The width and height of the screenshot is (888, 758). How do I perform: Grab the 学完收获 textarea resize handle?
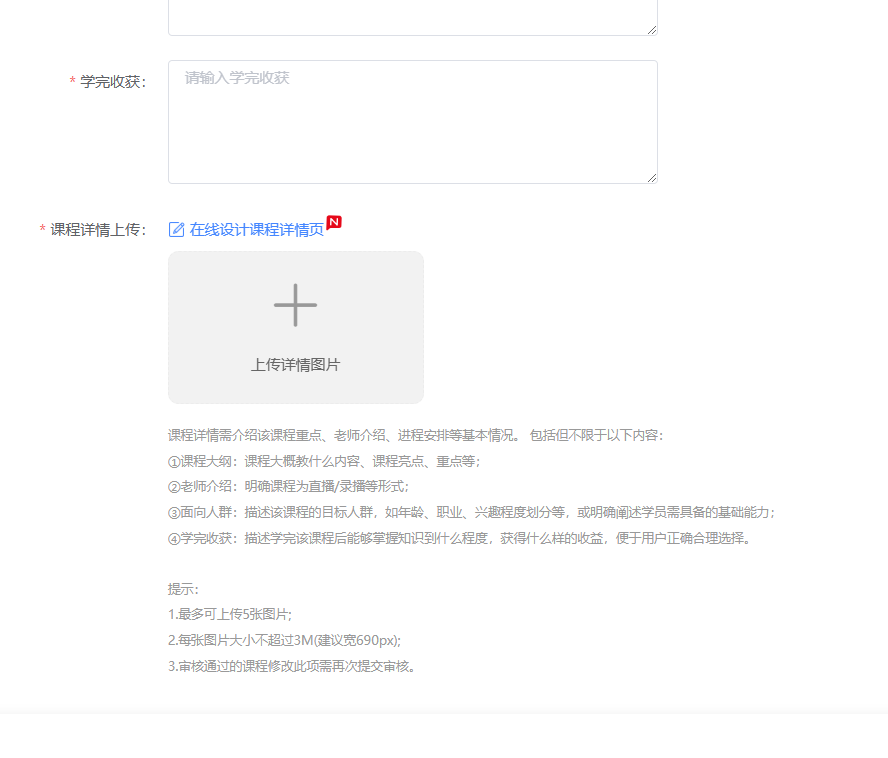tap(652, 178)
